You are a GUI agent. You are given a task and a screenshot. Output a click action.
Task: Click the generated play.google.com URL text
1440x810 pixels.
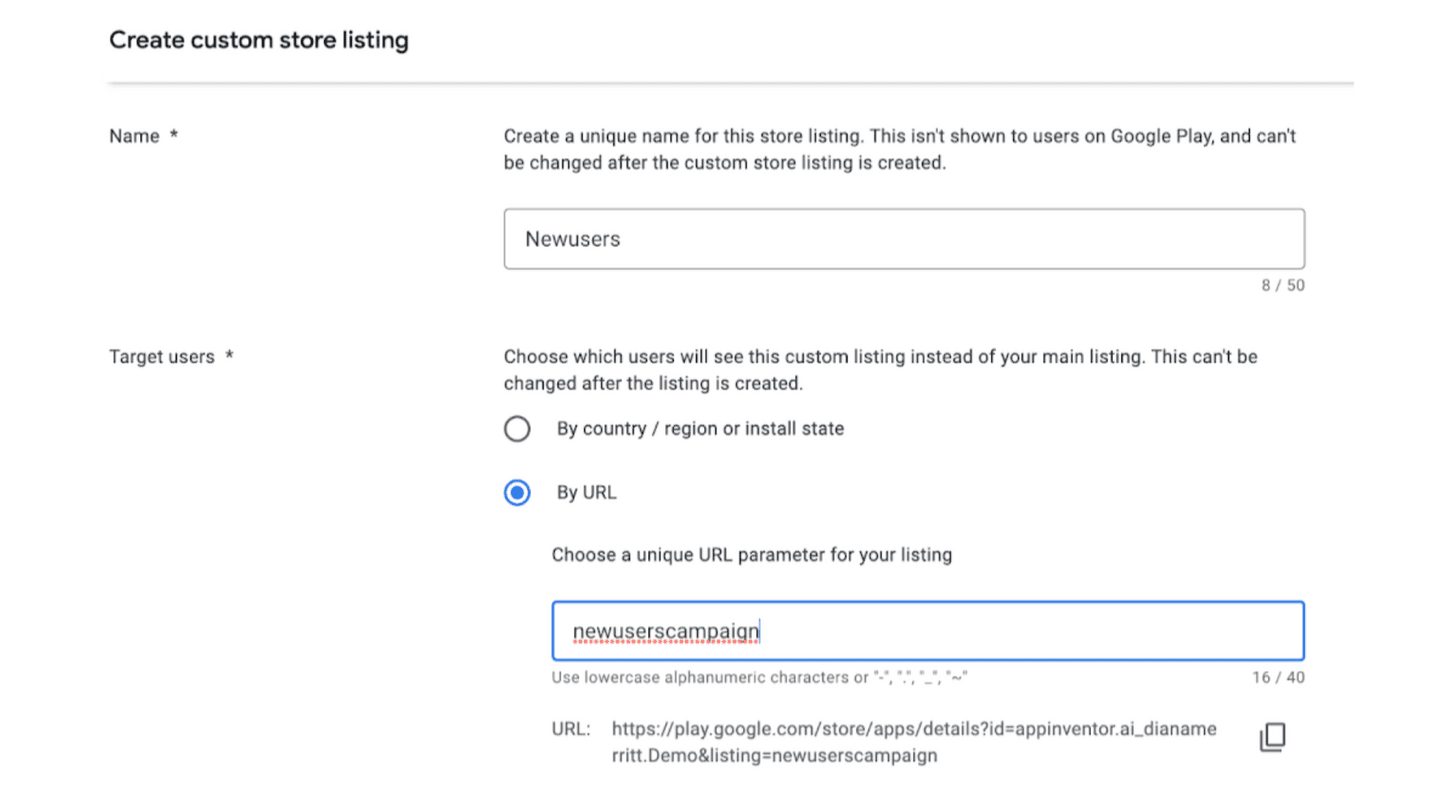coord(913,742)
